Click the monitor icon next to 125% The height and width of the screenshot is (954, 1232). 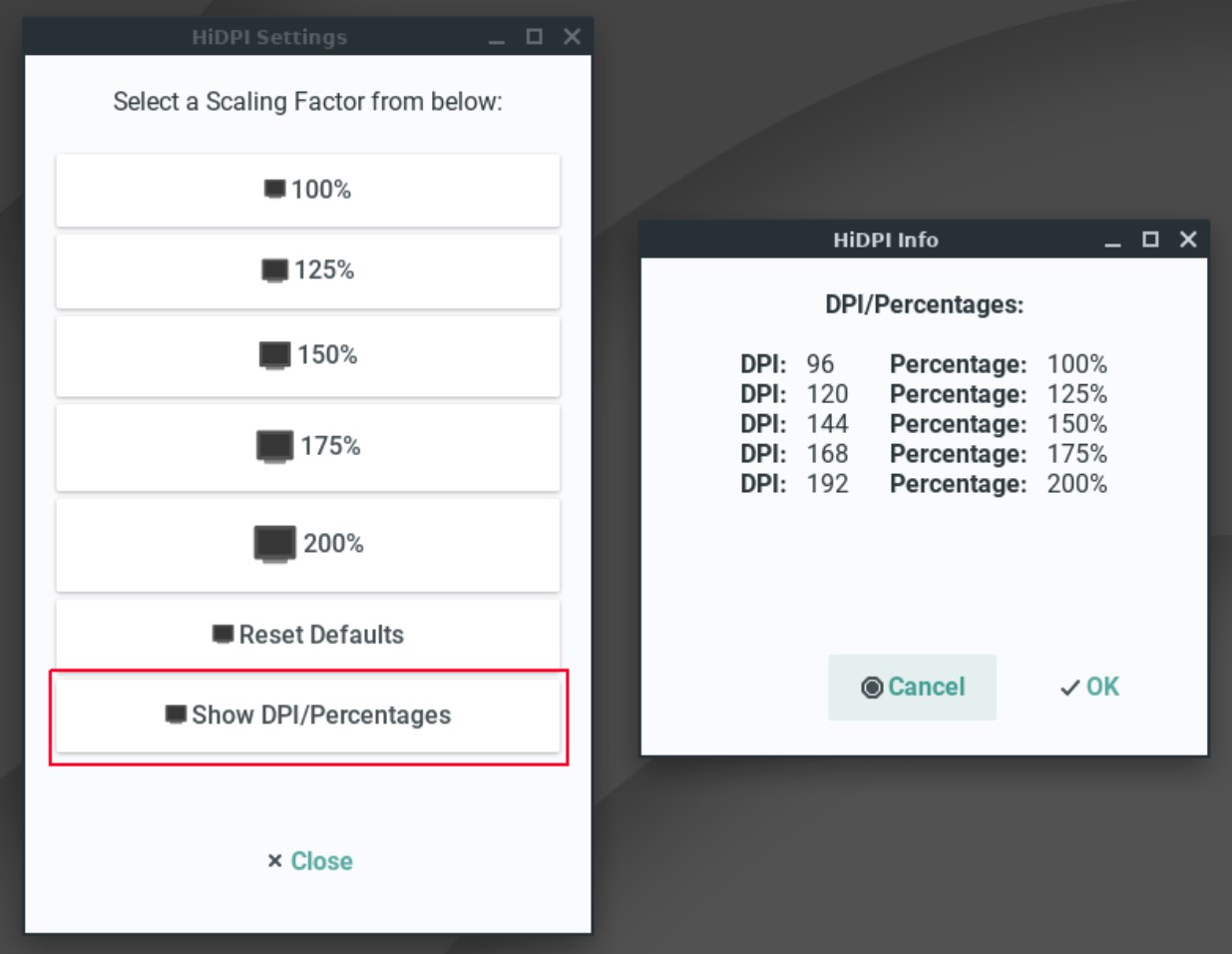(x=275, y=270)
